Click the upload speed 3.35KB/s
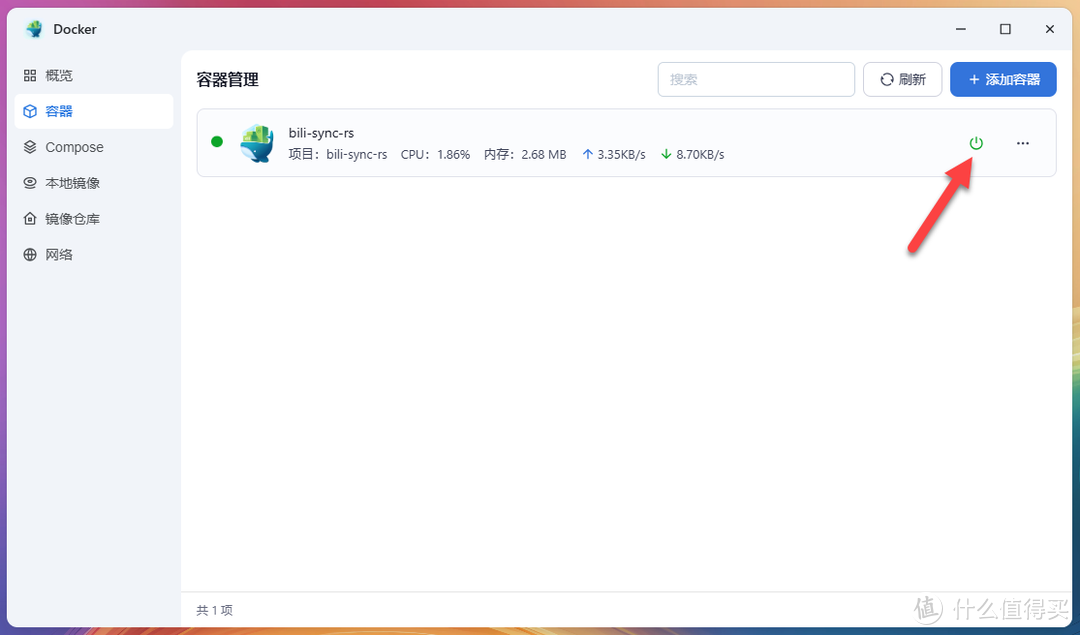Screen dimensions: 1080x635 point(614,154)
